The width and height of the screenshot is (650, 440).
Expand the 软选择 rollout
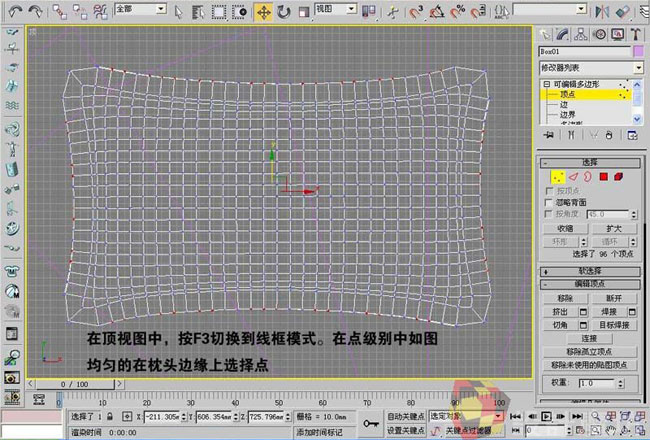[590, 271]
